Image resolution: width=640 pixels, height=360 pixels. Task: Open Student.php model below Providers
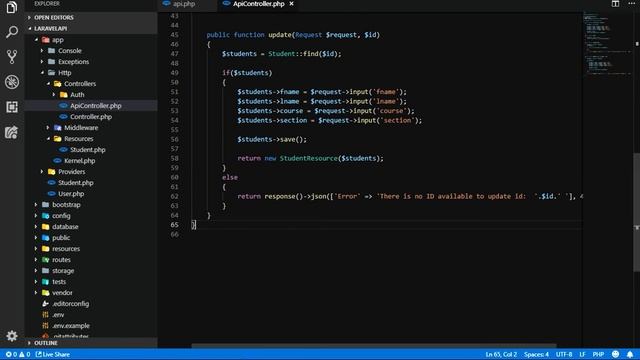(76, 183)
